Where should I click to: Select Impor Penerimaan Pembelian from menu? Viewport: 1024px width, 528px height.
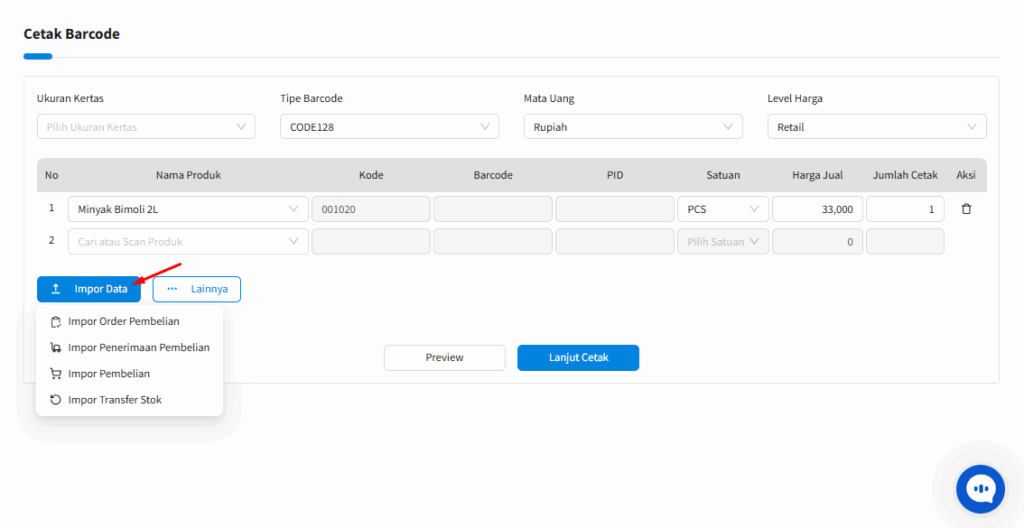(x=138, y=348)
